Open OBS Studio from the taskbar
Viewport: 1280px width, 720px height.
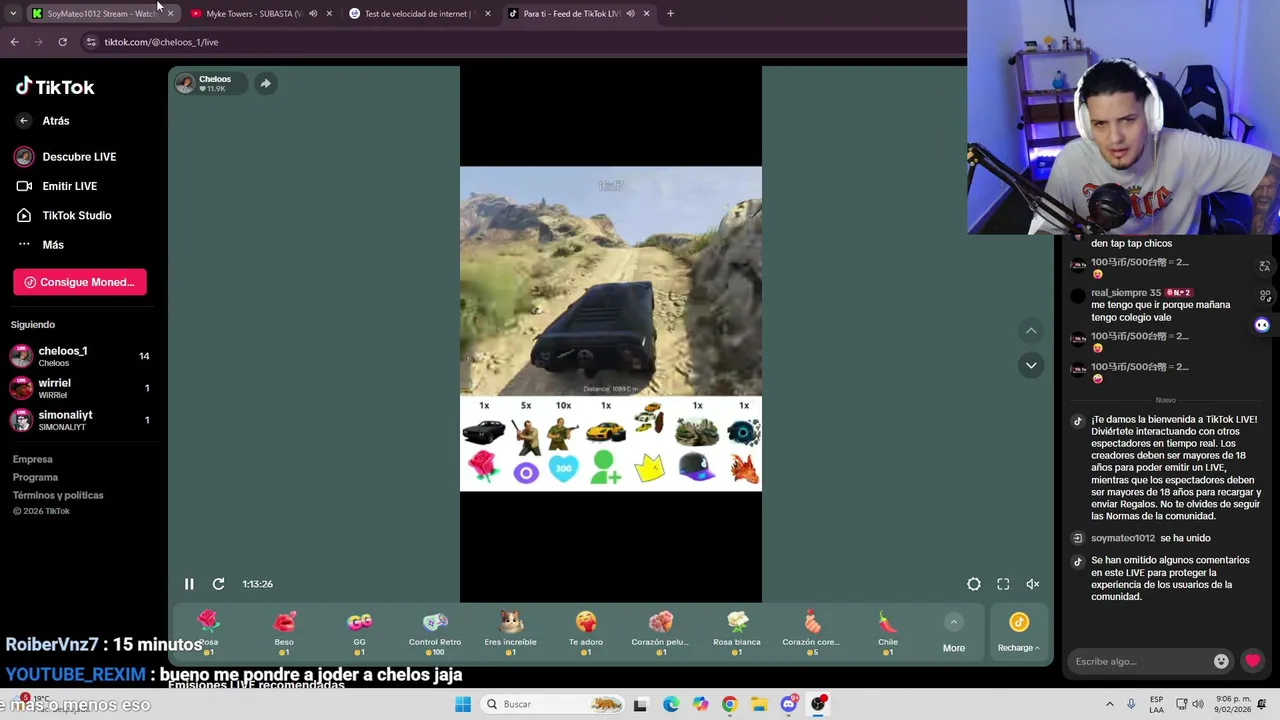tap(819, 704)
